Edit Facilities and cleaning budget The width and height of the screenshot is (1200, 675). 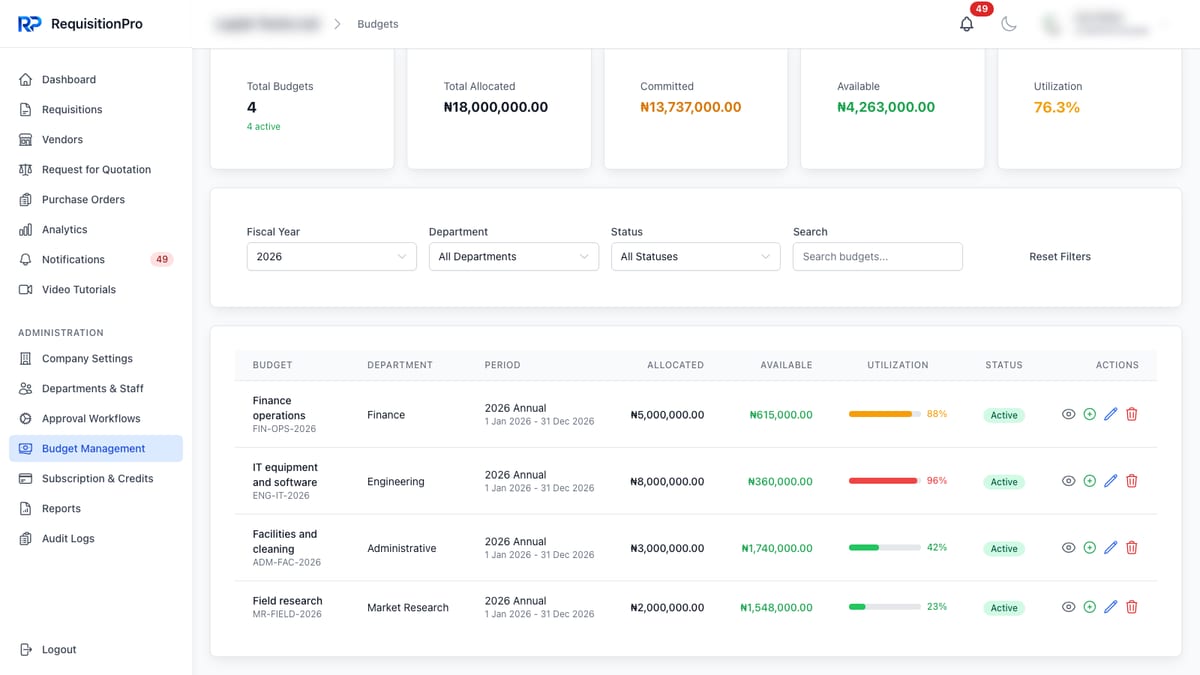pos(1111,548)
